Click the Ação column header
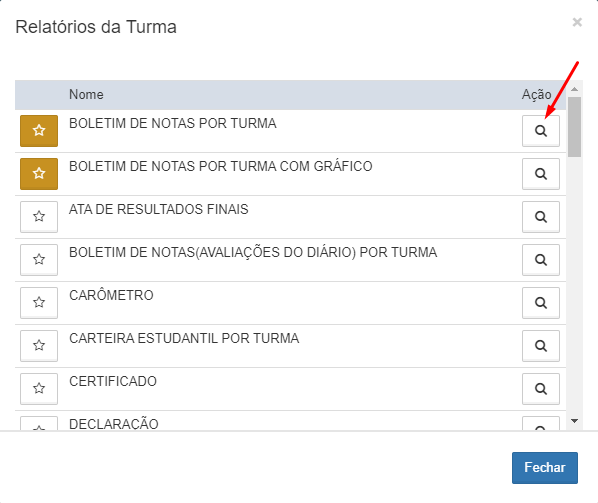 [x=537, y=95]
